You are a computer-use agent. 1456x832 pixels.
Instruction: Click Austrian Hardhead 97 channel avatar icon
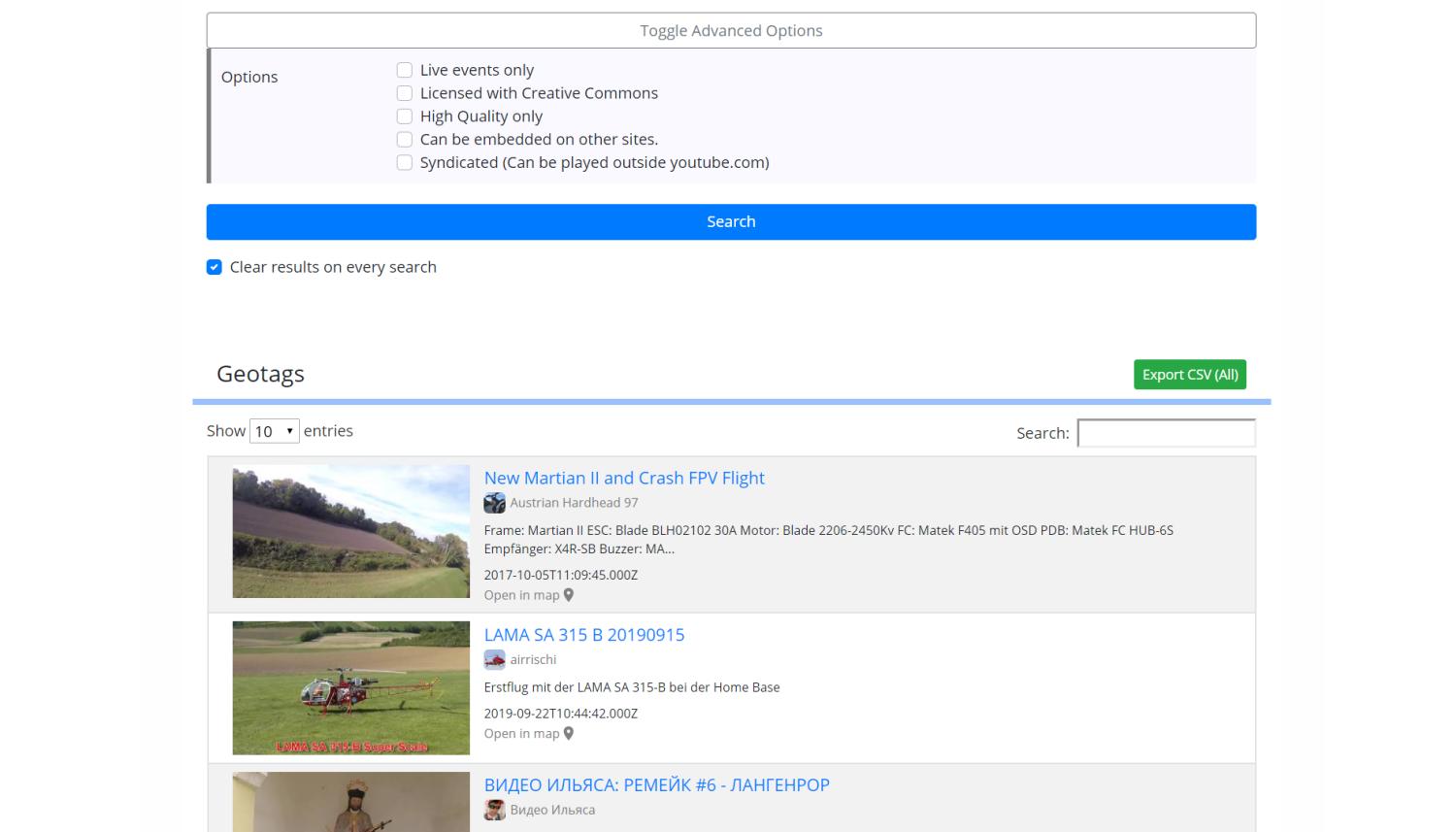[494, 503]
